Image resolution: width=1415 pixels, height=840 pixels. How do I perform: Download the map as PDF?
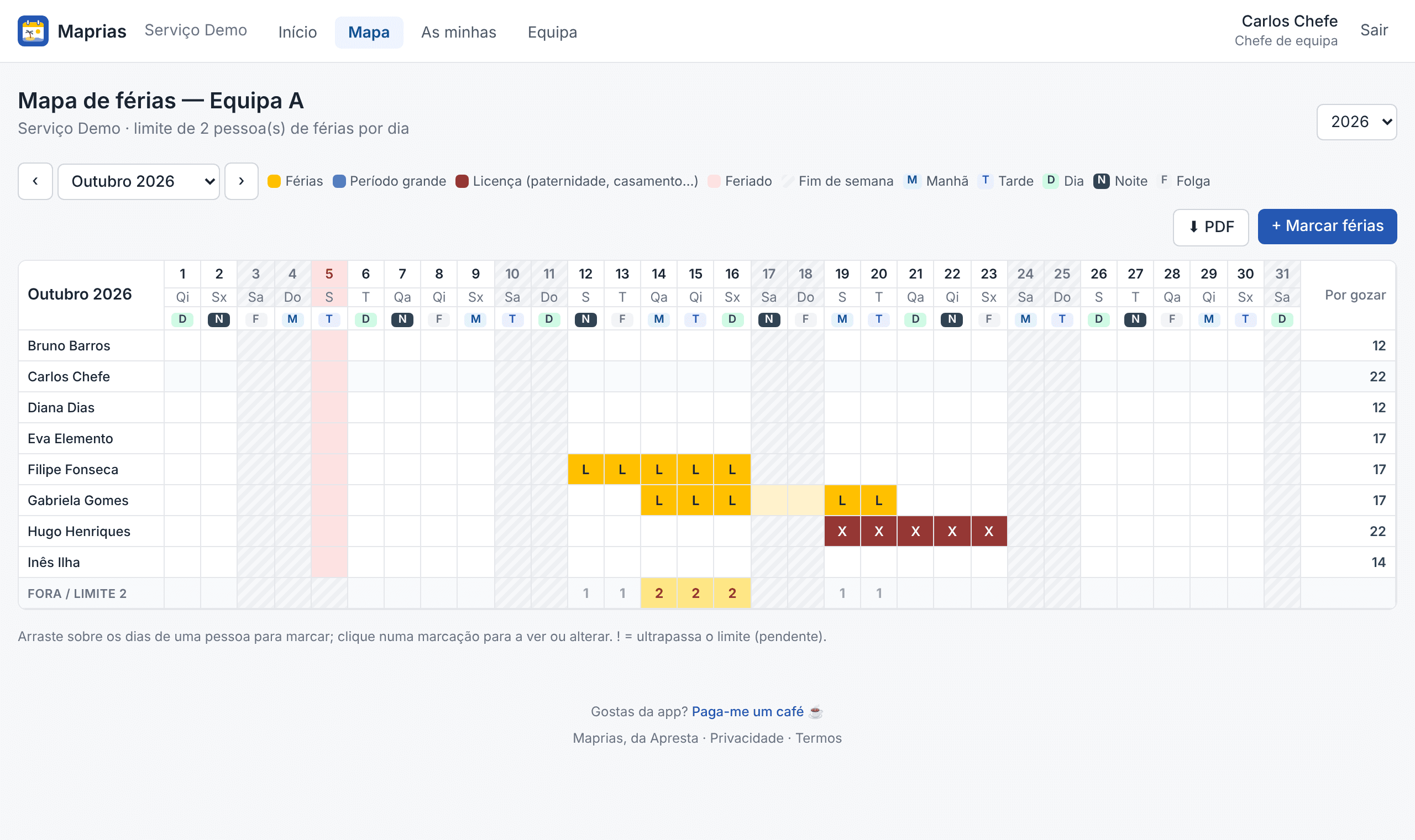pos(1210,227)
